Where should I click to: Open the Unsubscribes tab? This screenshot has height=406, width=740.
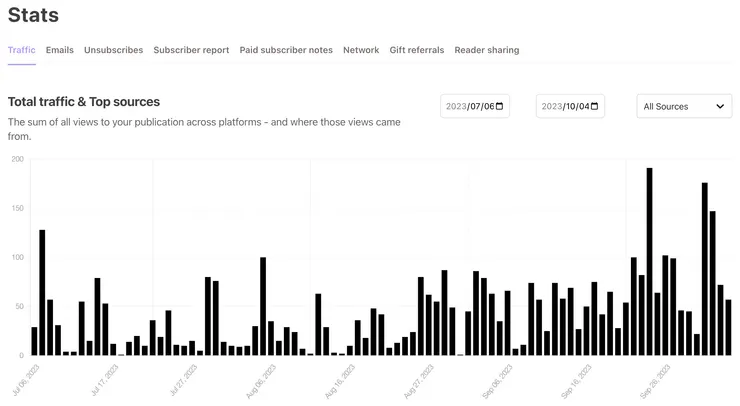[x=113, y=50]
